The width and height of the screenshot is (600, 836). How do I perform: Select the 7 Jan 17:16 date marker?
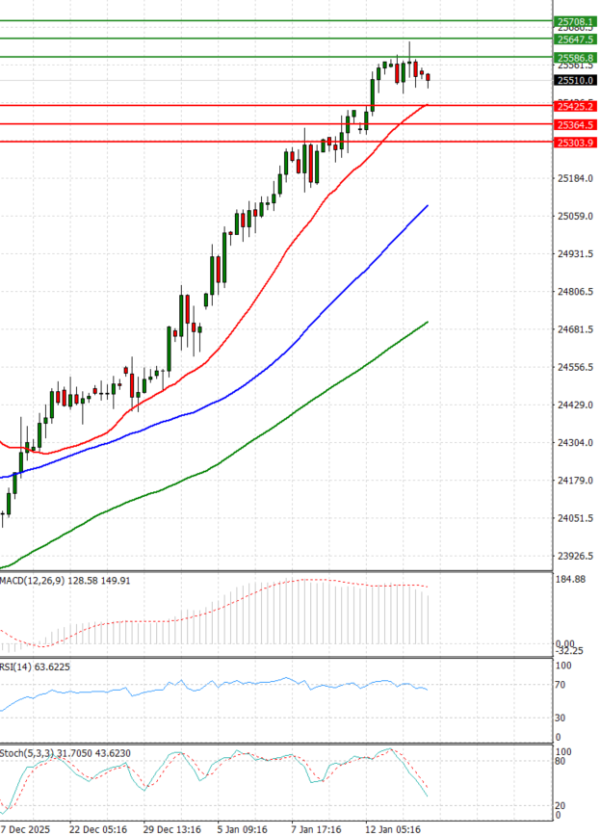pos(316,829)
